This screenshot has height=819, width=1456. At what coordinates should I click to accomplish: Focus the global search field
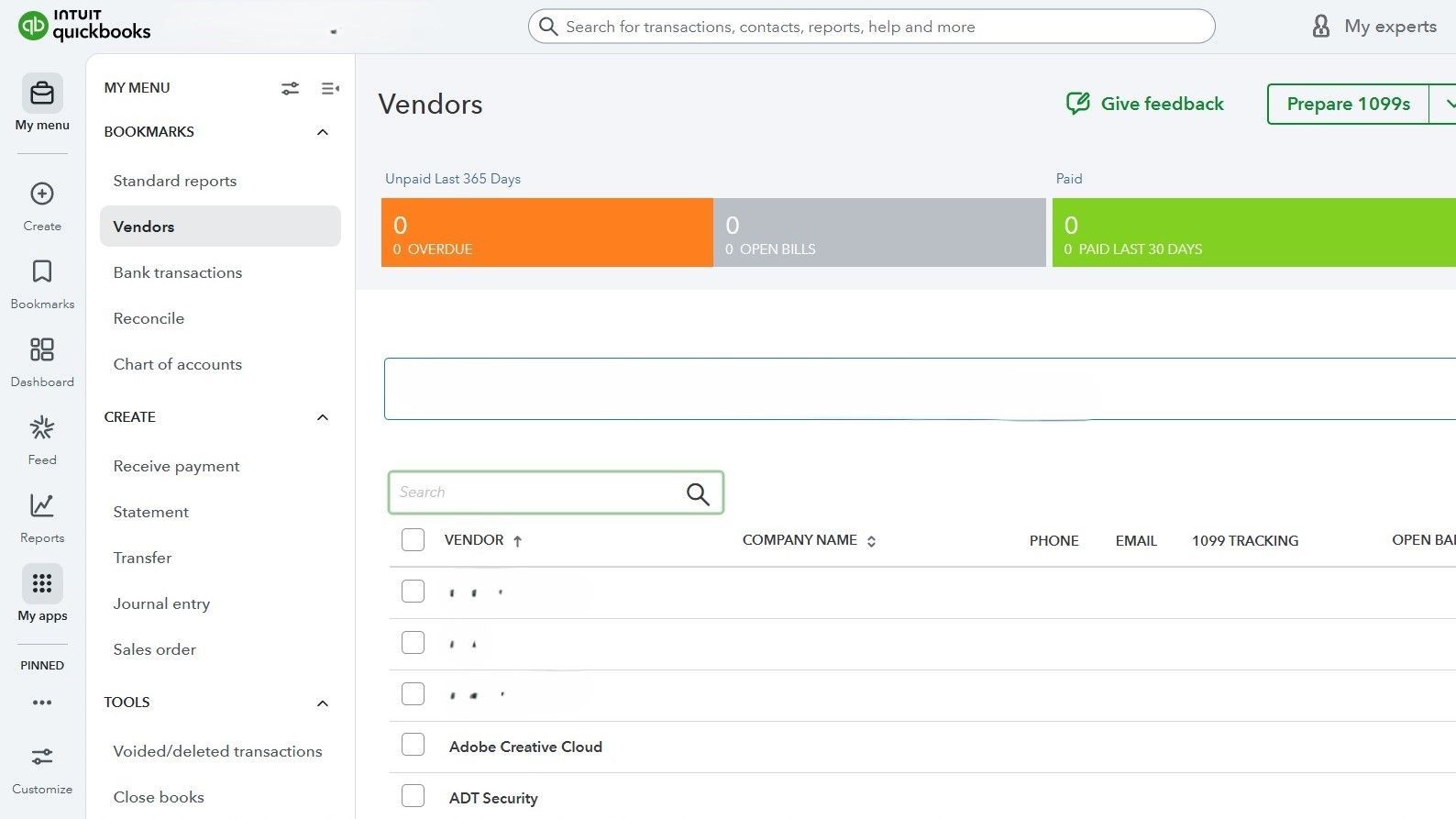(871, 27)
